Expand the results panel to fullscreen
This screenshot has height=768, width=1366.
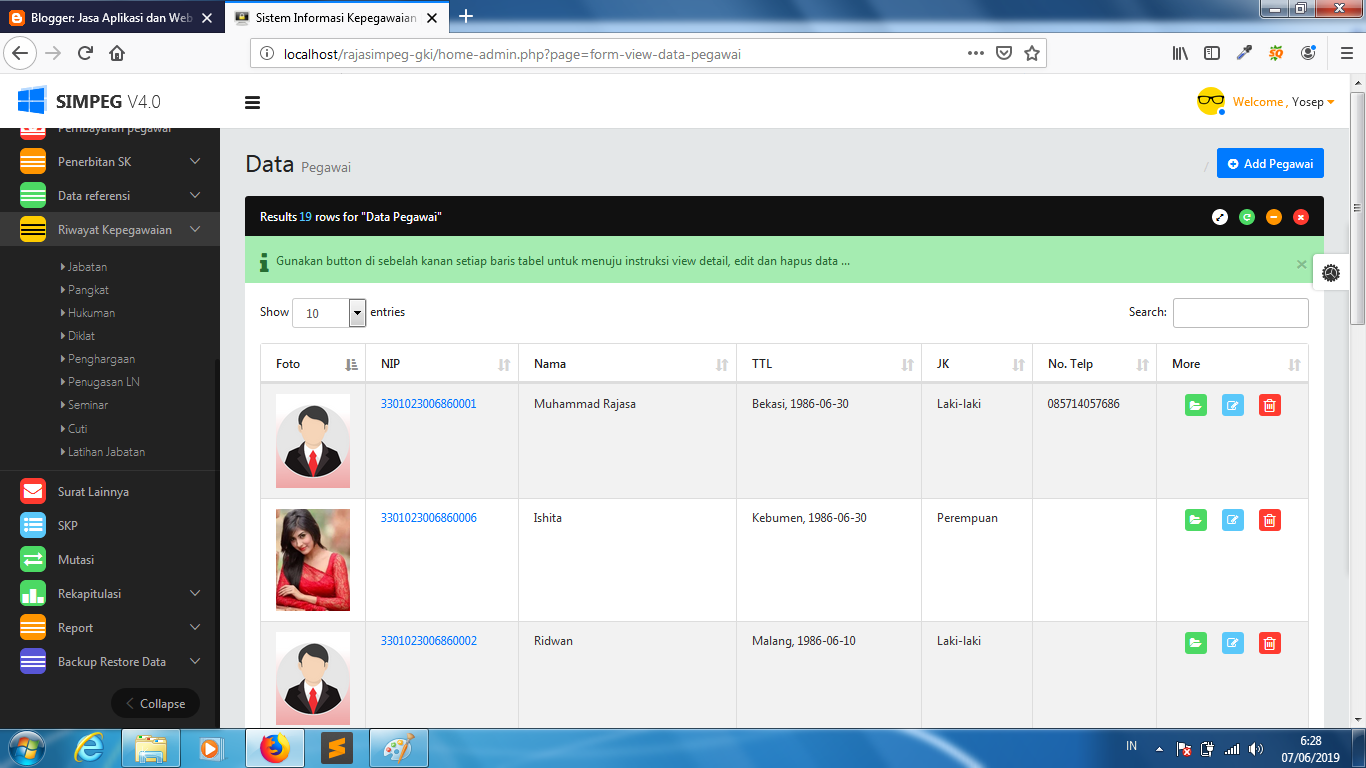[1219, 217]
